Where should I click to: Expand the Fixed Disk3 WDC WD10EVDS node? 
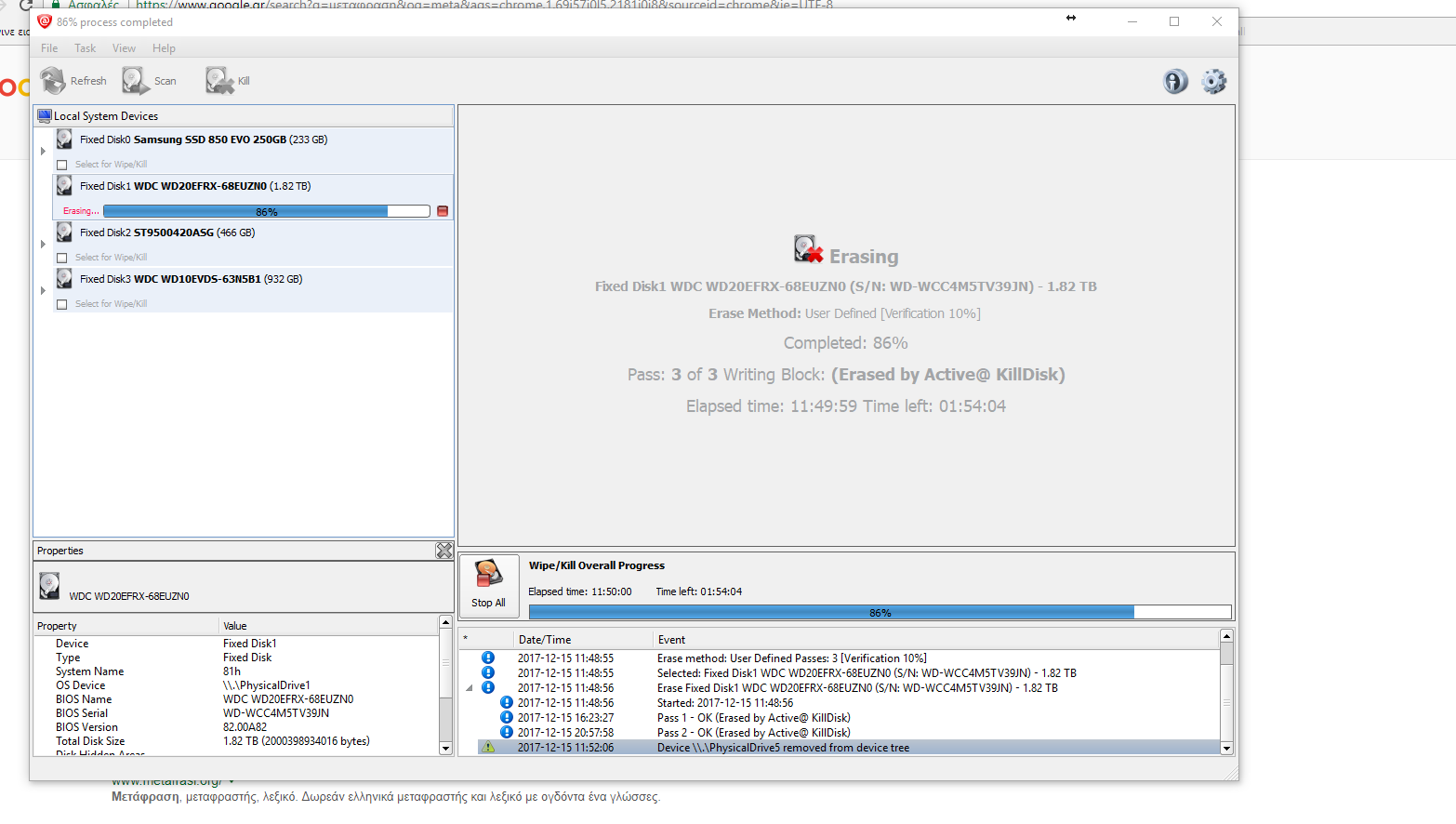point(43,290)
